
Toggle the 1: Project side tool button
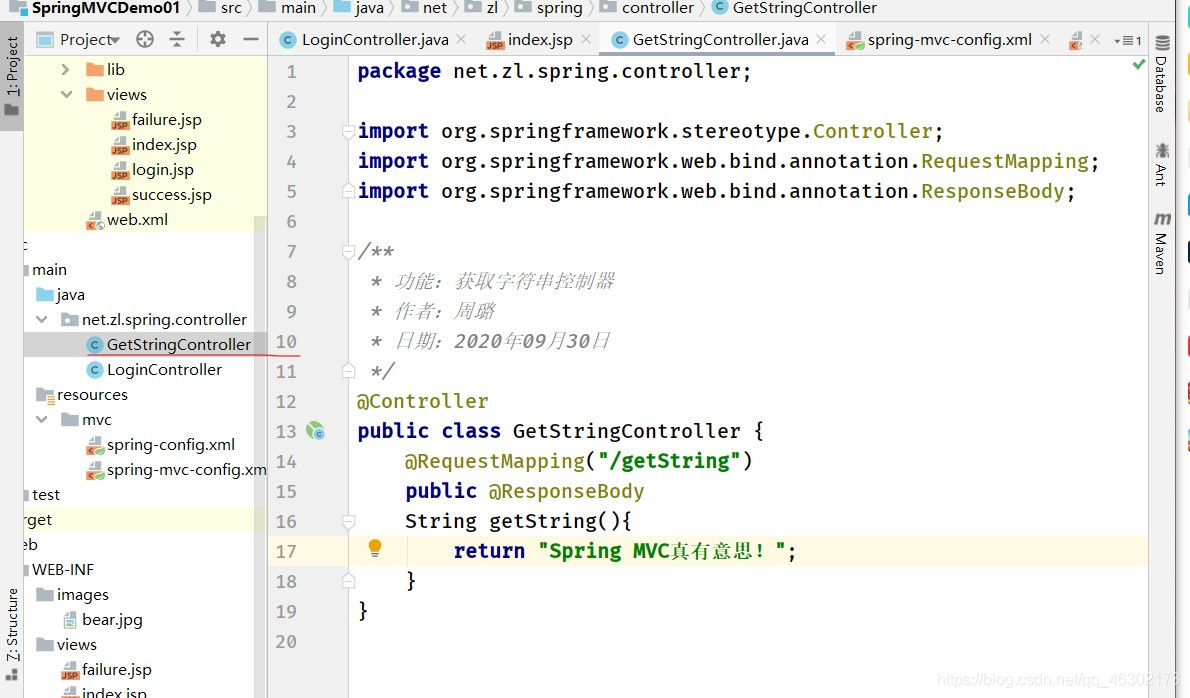(11, 75)
